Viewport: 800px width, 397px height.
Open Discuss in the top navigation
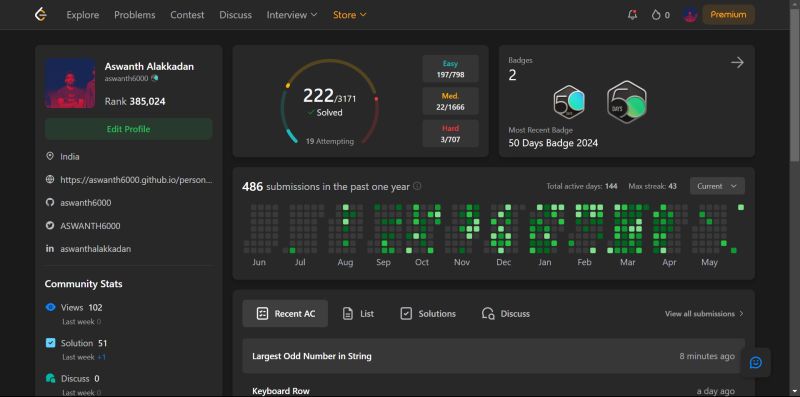pos(235,15)
